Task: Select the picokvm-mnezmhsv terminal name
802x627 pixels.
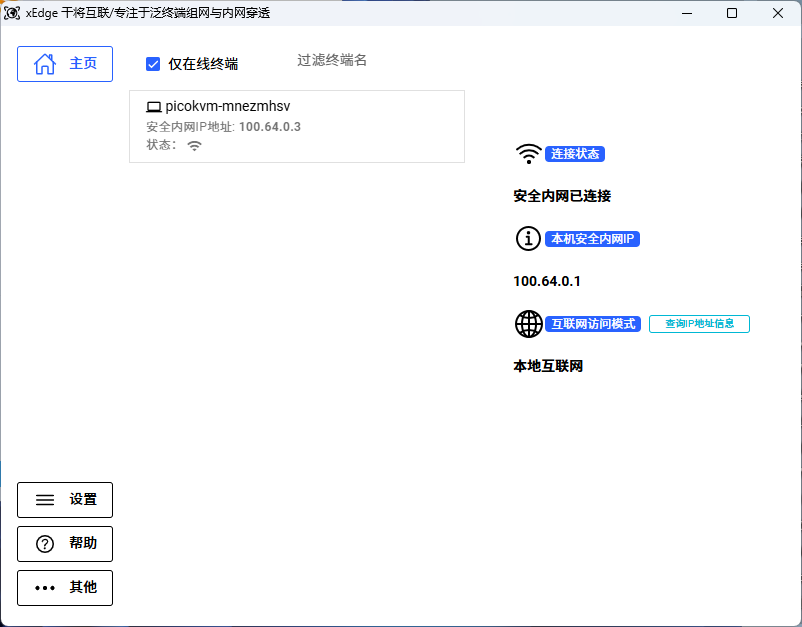Action: click(227, 106)
